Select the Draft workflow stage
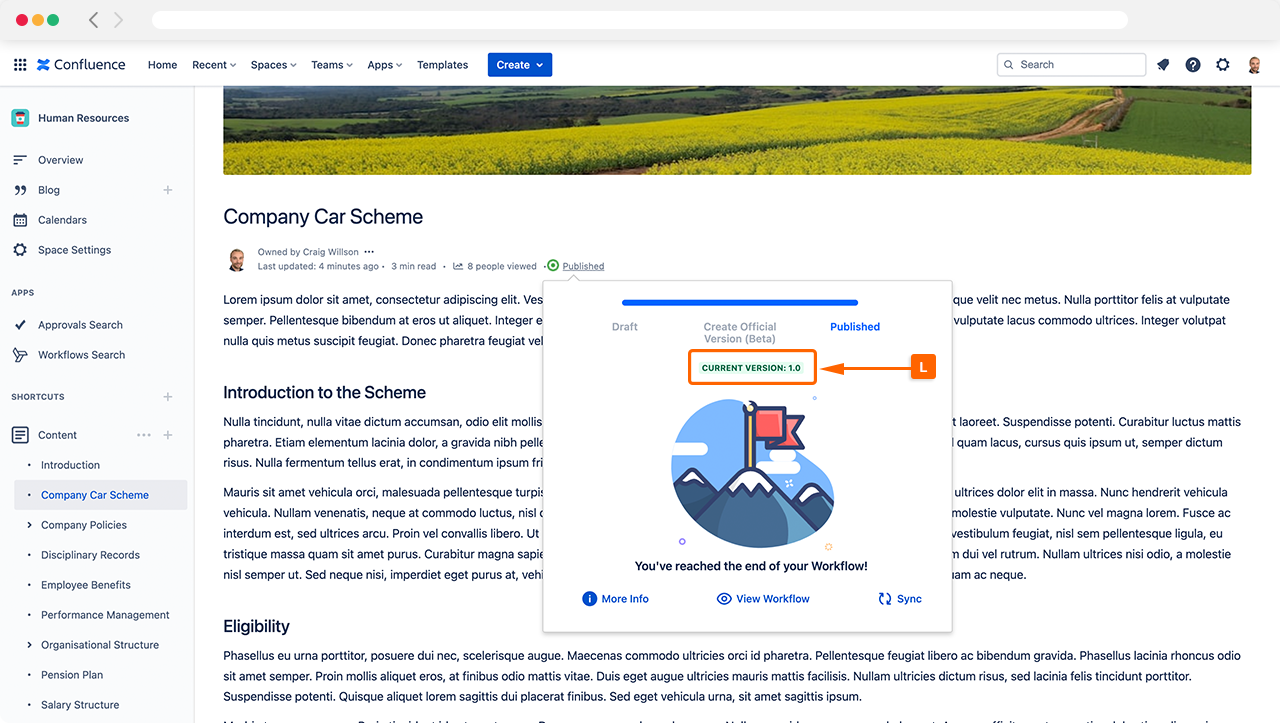 pyautogui.click(x=624, y=327)
